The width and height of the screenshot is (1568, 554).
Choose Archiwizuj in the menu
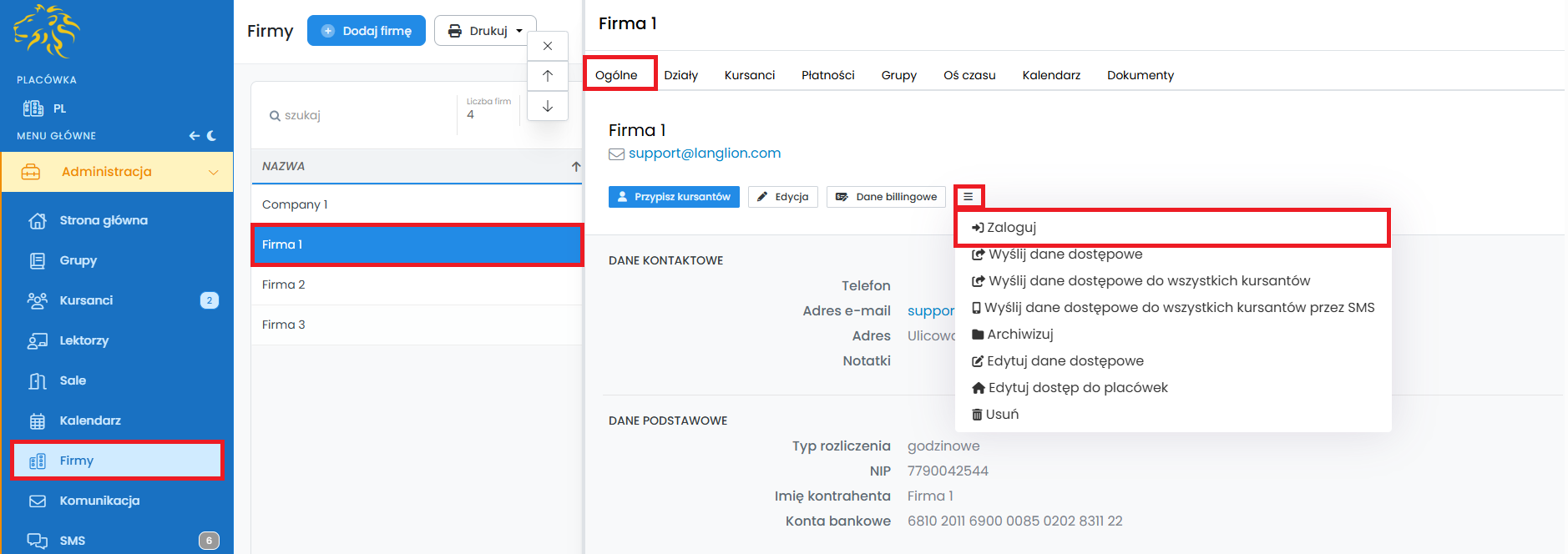click(1019, 335)
